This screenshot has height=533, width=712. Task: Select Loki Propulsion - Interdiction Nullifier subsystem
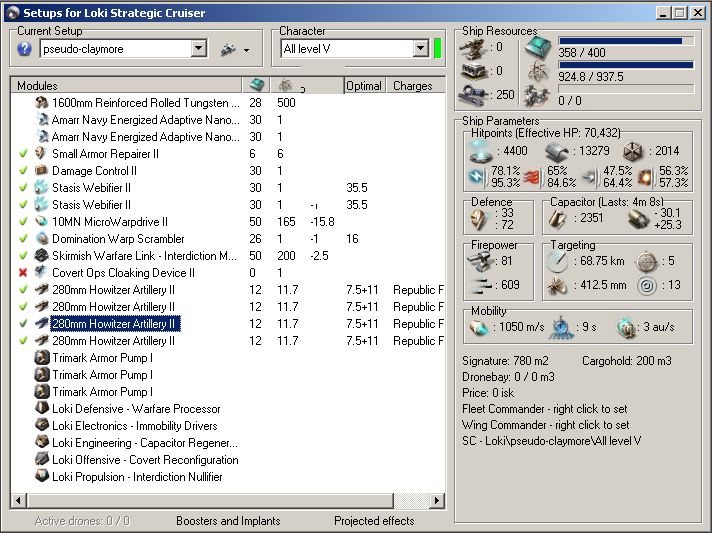137,477
